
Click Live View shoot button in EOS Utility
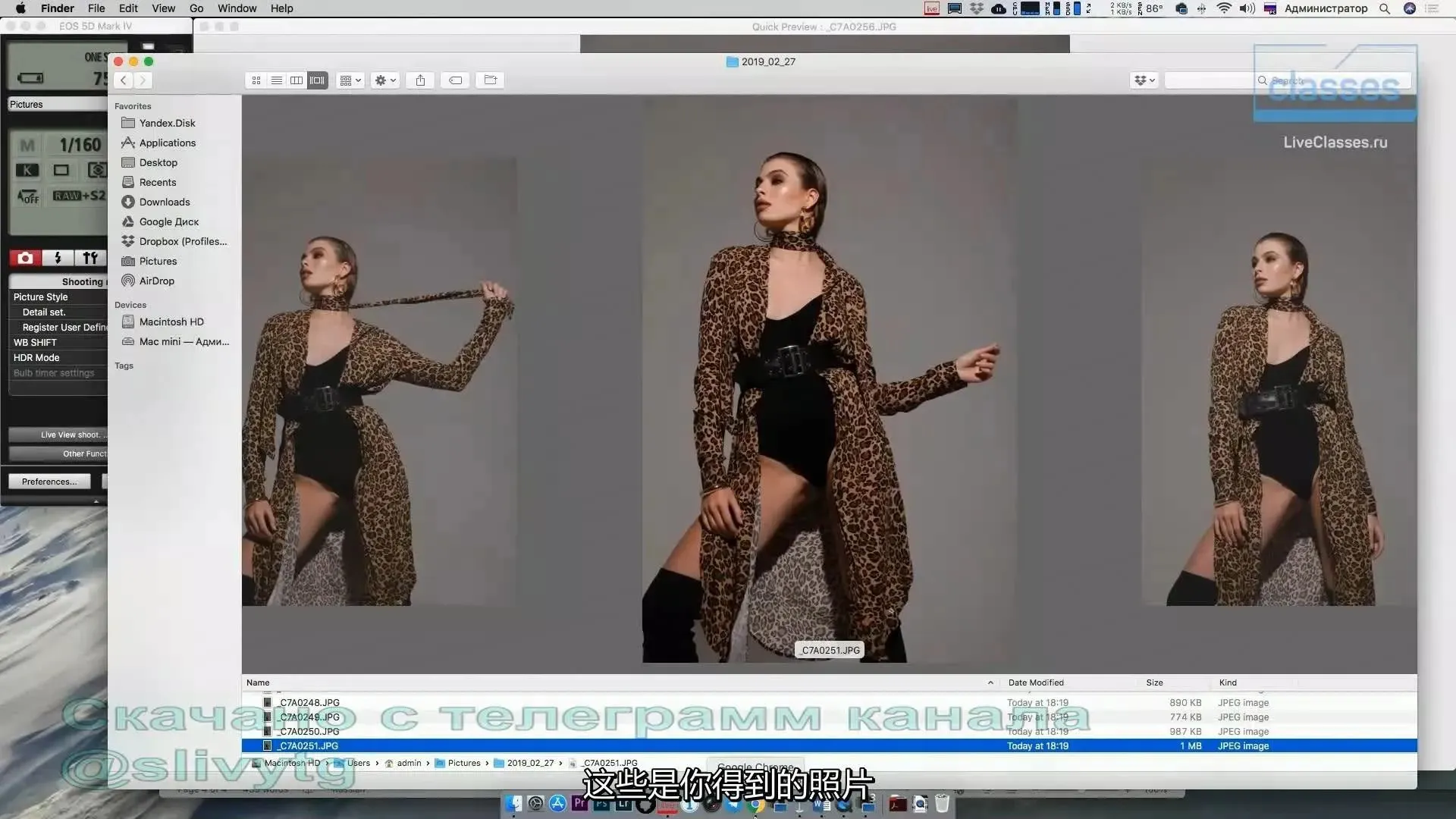click(58, 435)
